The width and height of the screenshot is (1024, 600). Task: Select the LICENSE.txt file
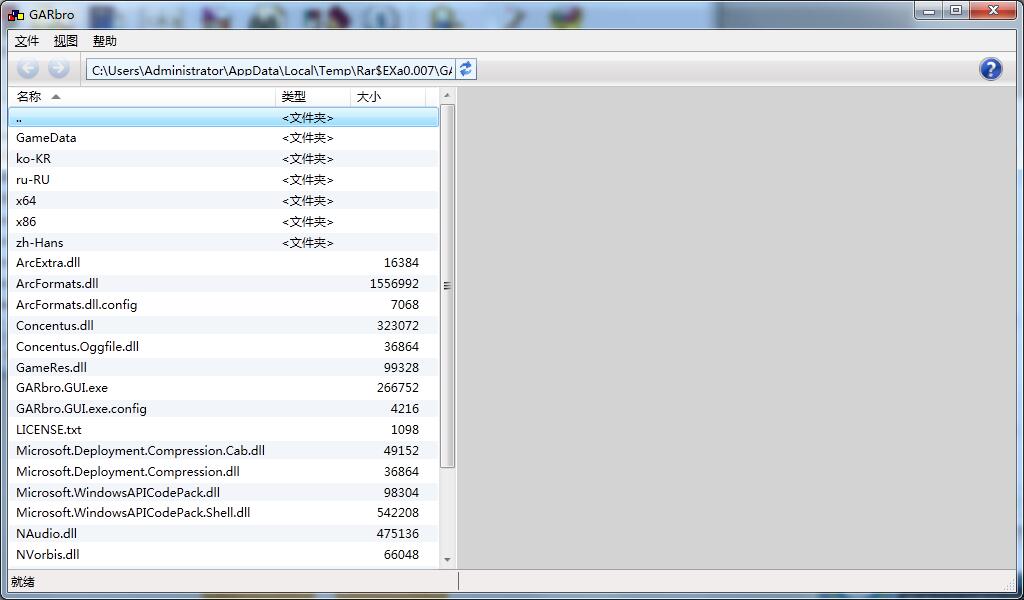49,430
